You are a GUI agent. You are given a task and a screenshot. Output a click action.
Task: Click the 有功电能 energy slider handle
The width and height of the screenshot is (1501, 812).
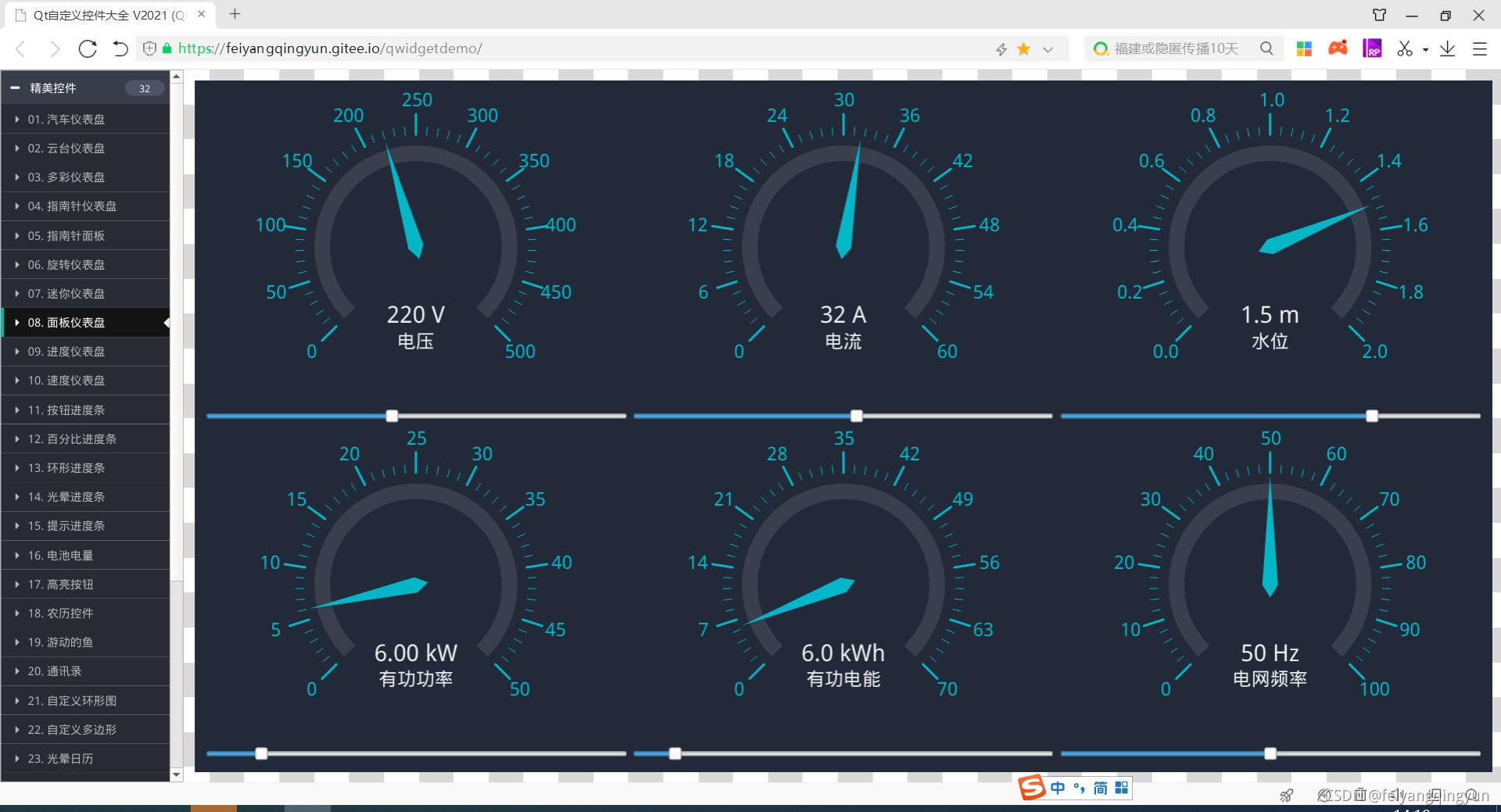pos(675,753)
